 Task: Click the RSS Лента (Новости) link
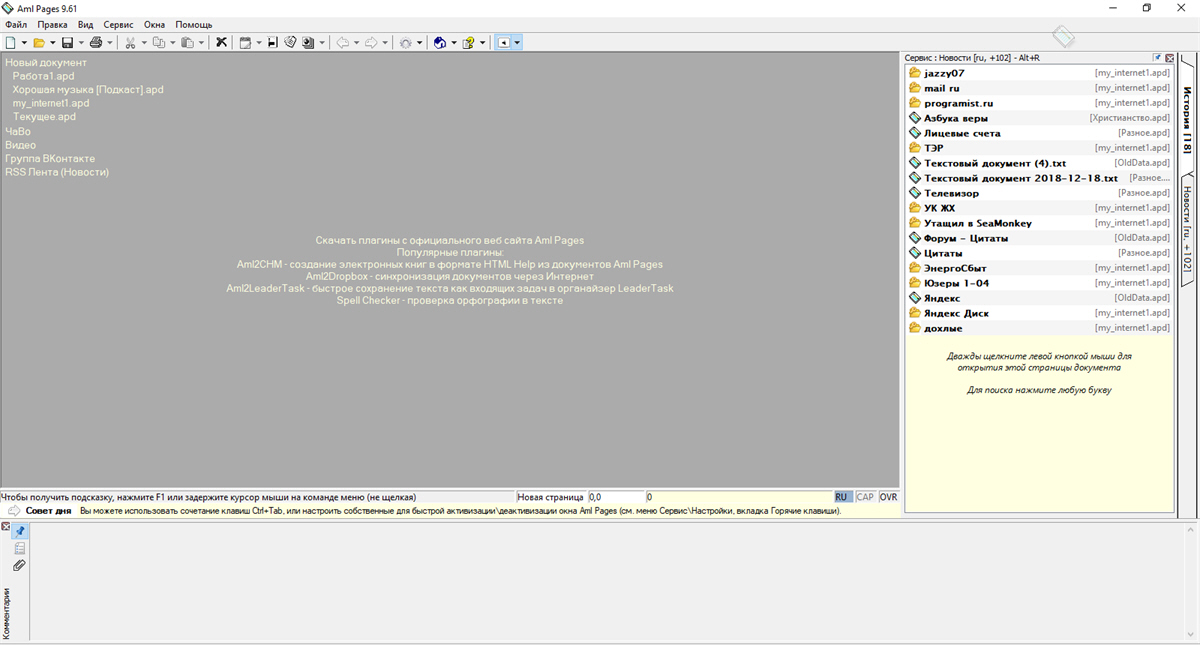(57, 172)
